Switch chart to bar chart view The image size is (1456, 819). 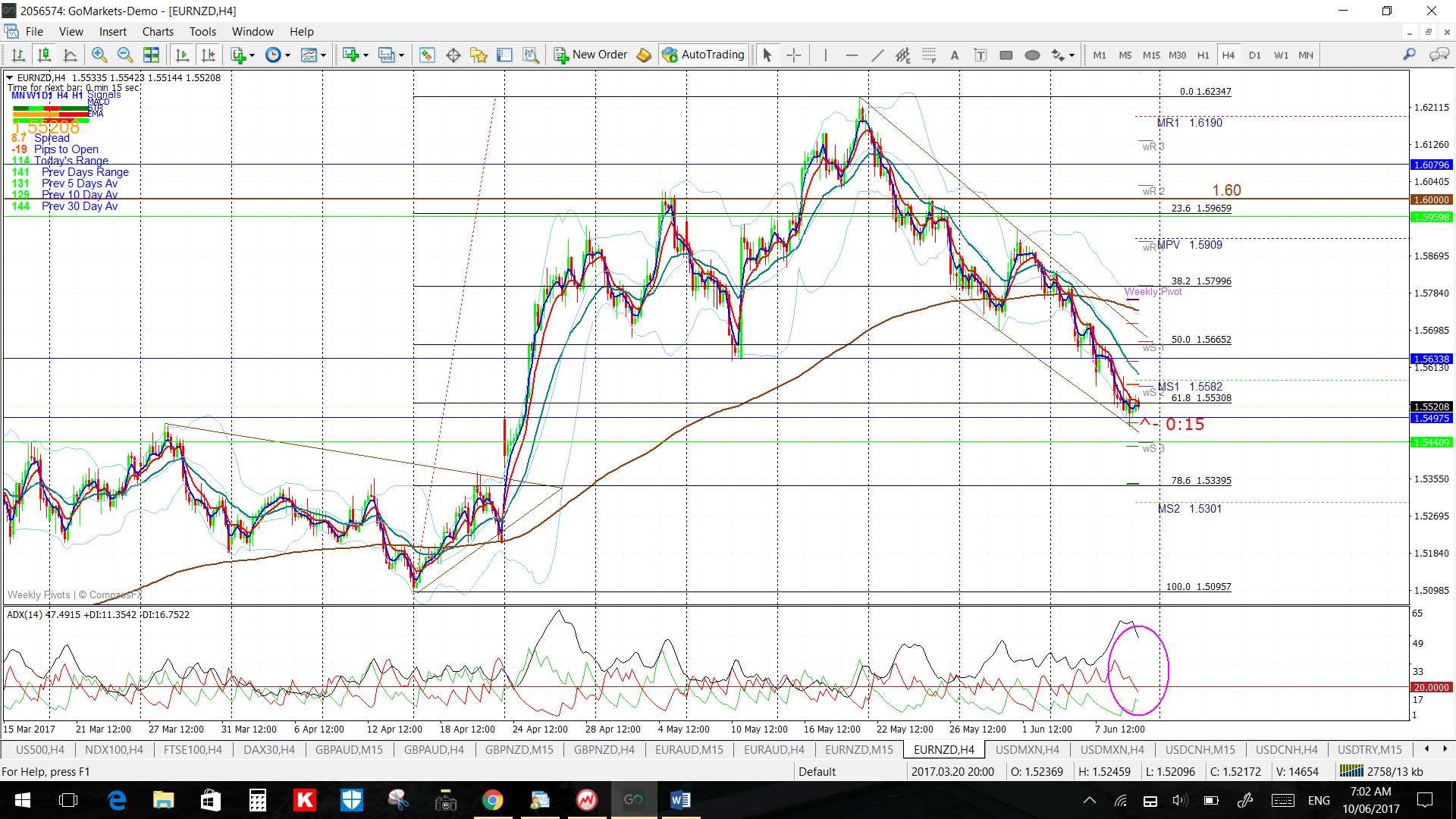[x=18, y=55]
